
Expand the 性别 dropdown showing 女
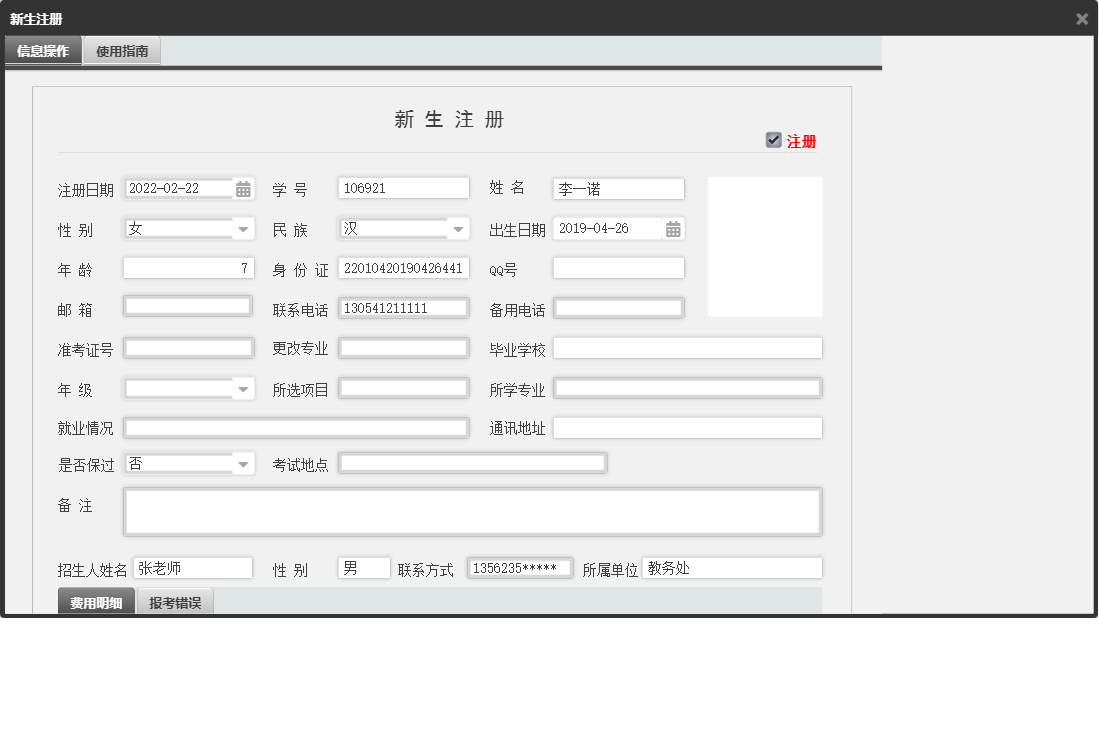point(243,229)
